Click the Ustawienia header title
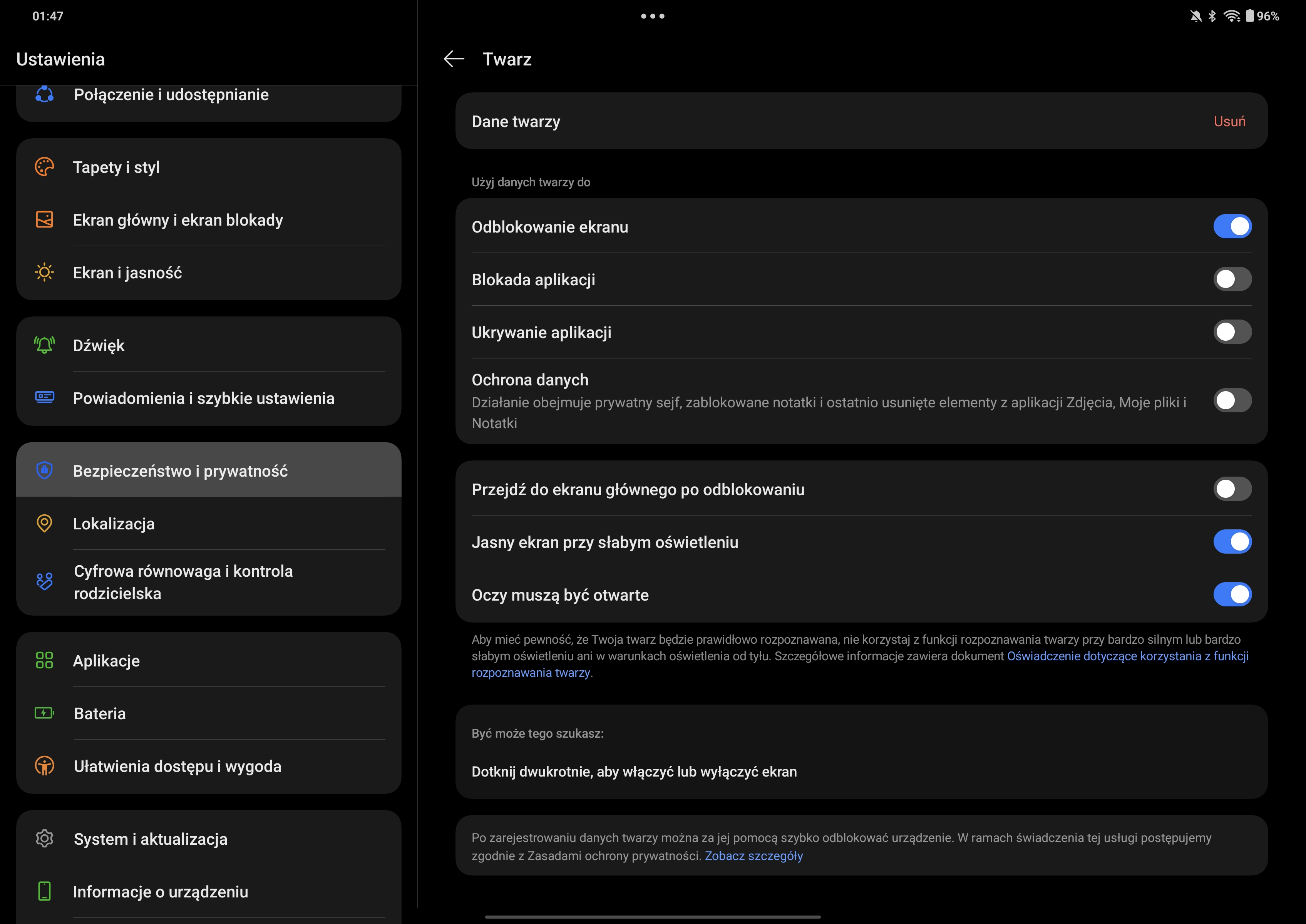Image resolution: width=1306 pixels, height=924 pixels. coord(60,59)
